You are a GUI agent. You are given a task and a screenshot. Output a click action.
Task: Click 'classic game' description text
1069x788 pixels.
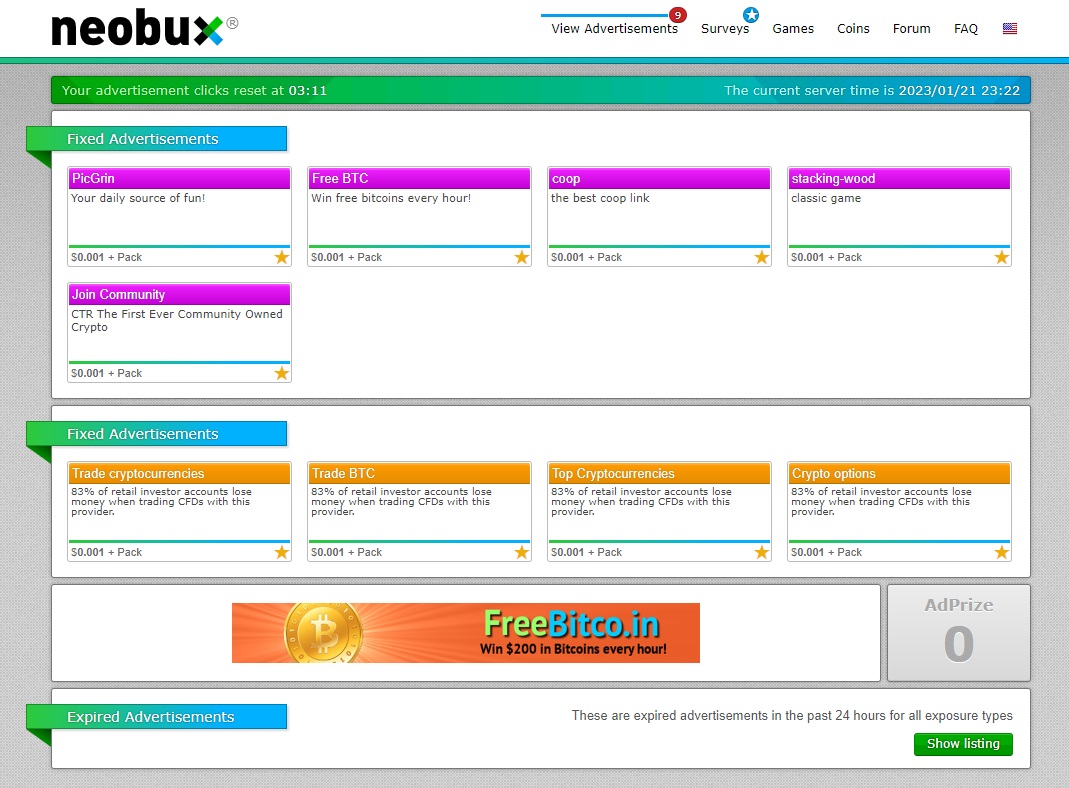click(x=826, y=198)
